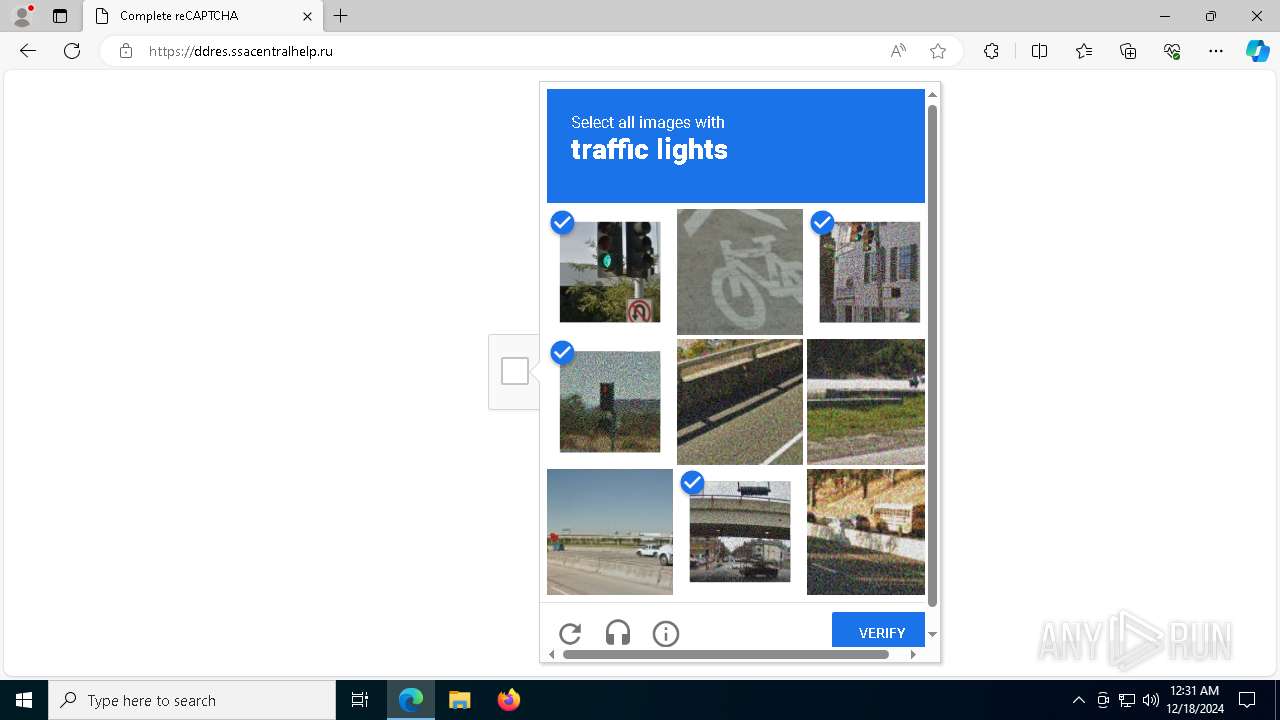The height and width of the screenshot is (720, 1280).
Task: Deselect the green traffic light tile
Action: (x=610, y=272)
